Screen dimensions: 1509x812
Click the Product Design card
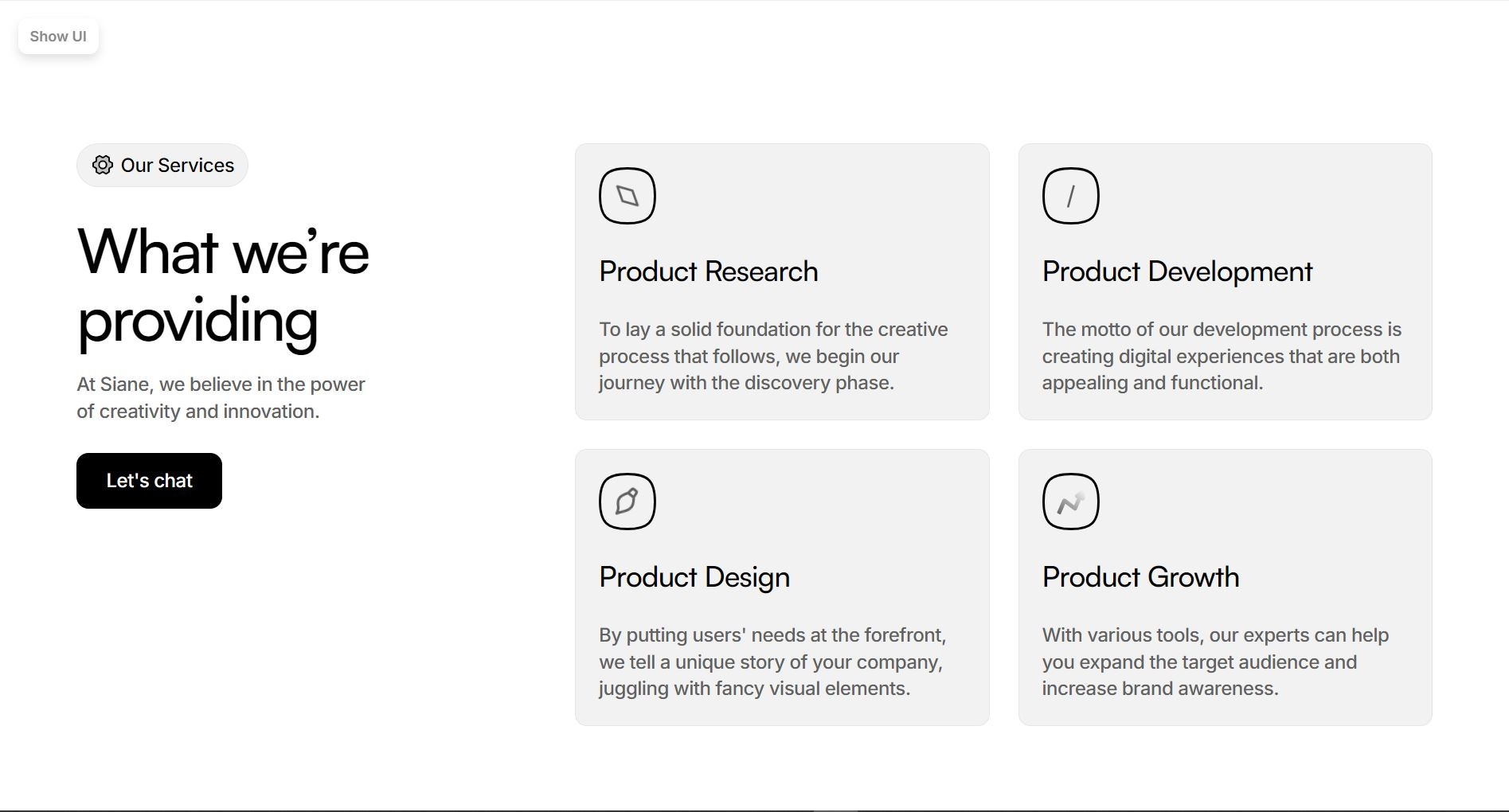click(781, 587)
